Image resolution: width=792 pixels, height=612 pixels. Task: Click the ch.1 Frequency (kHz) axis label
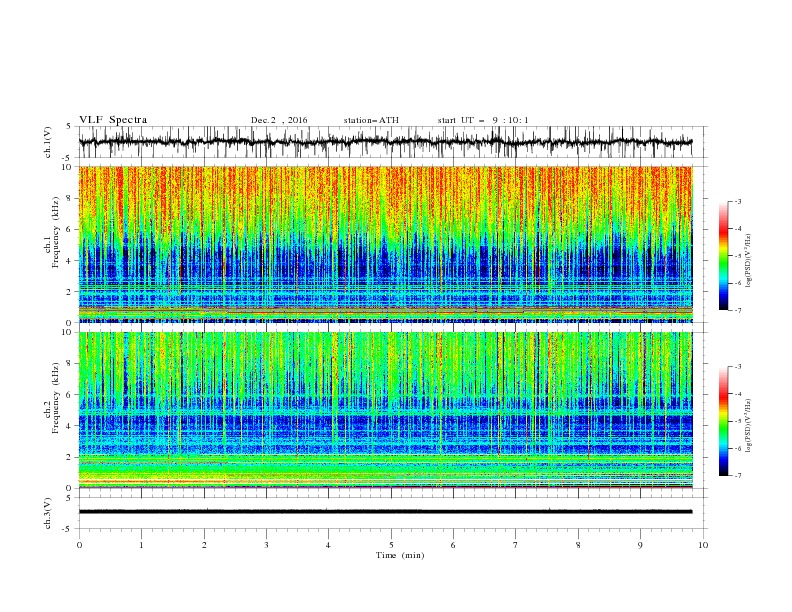pos(52,231)
